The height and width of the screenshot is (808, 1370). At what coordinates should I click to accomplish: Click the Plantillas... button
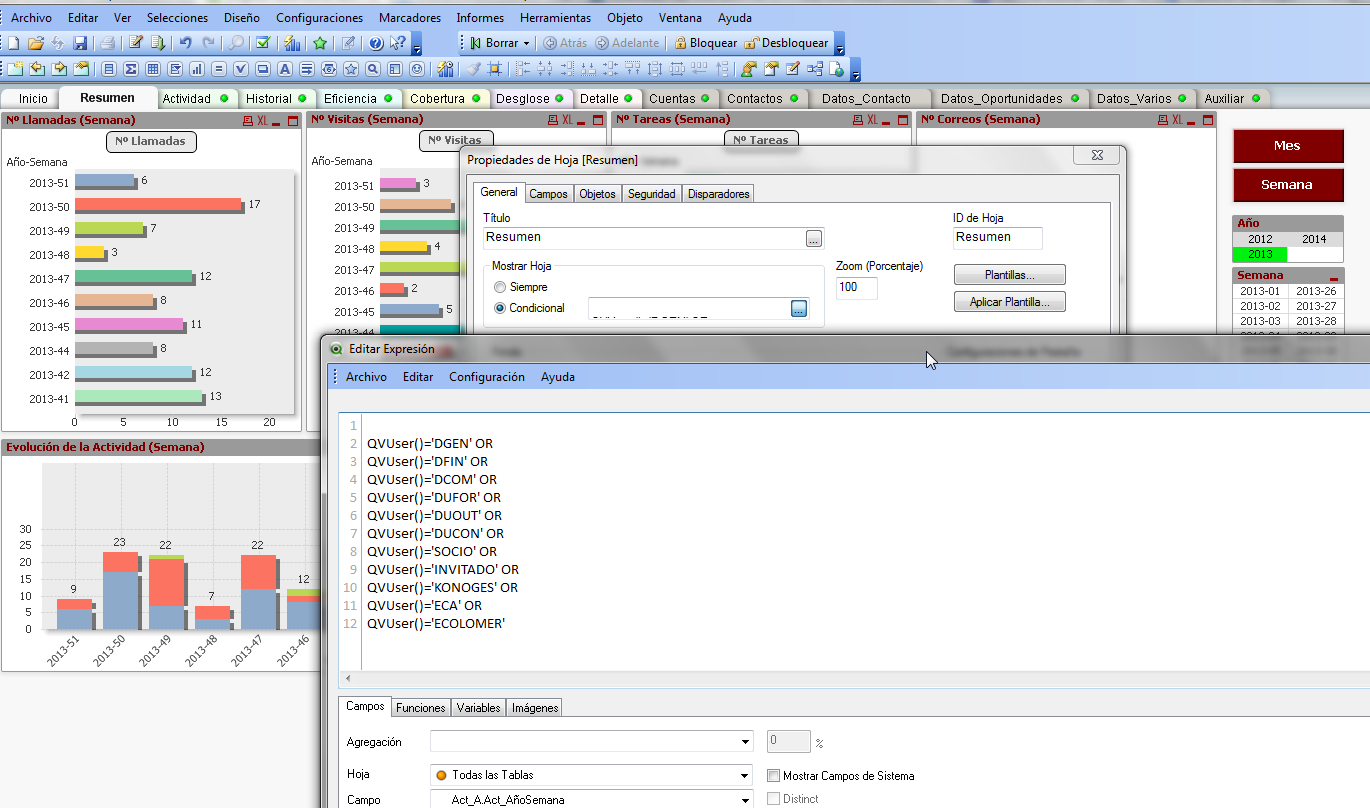click(x=1010, y=274)
